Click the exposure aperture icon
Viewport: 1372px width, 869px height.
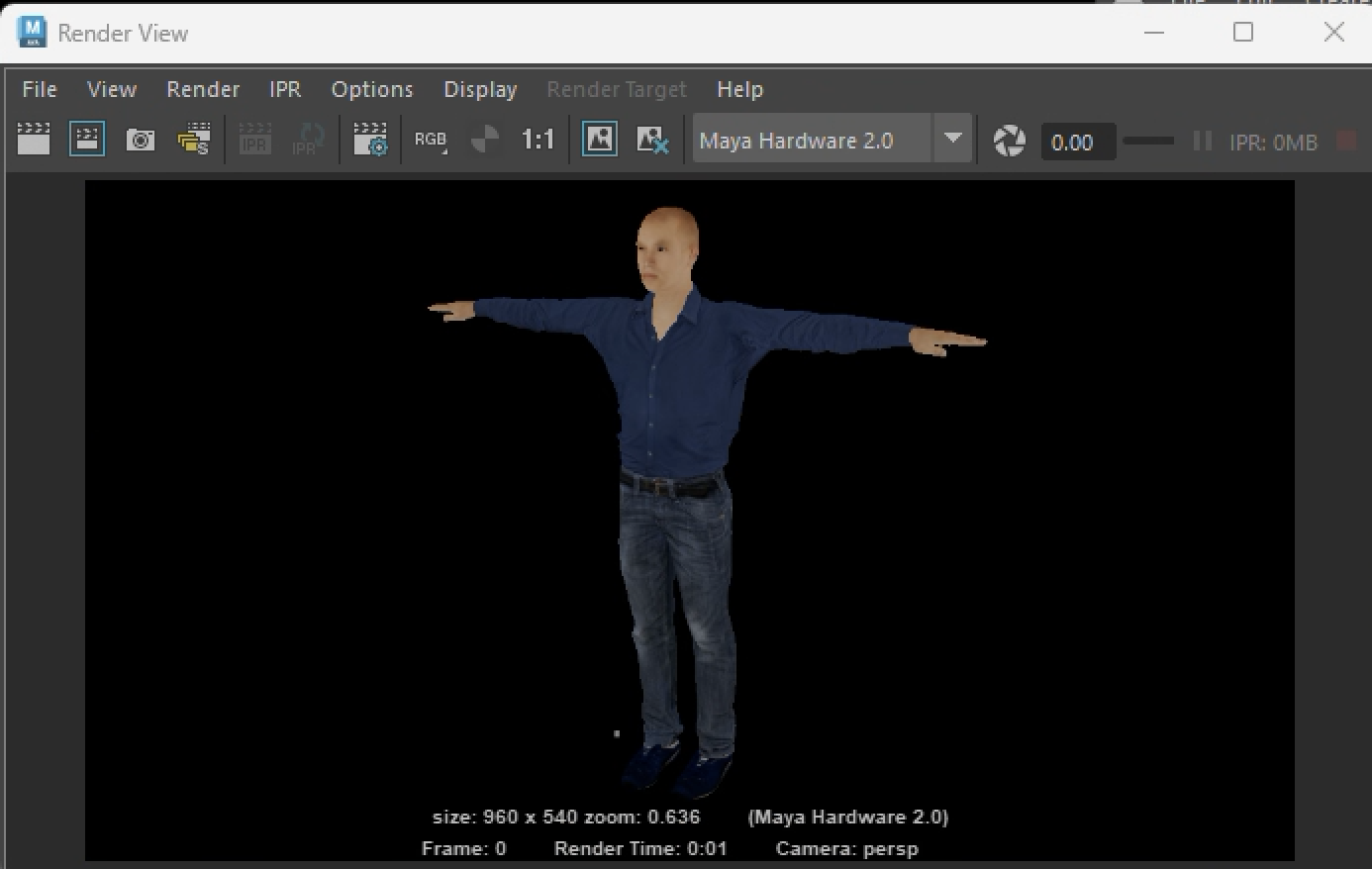coord(1009,141)
